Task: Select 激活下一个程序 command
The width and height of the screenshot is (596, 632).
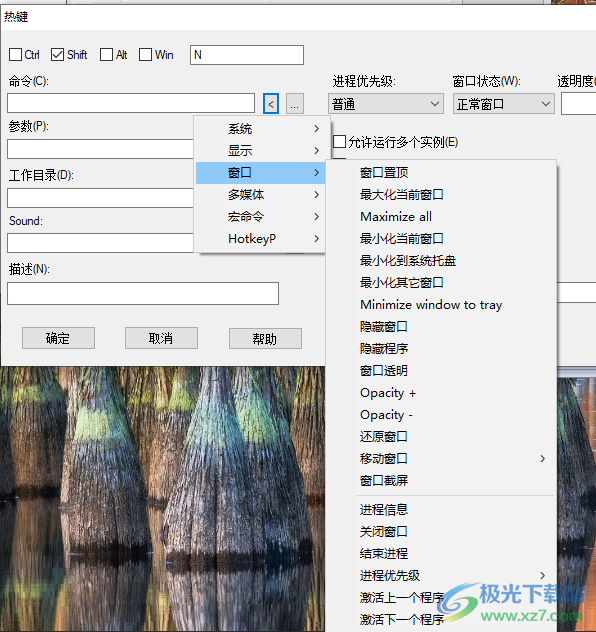Action: pos(441,620)
